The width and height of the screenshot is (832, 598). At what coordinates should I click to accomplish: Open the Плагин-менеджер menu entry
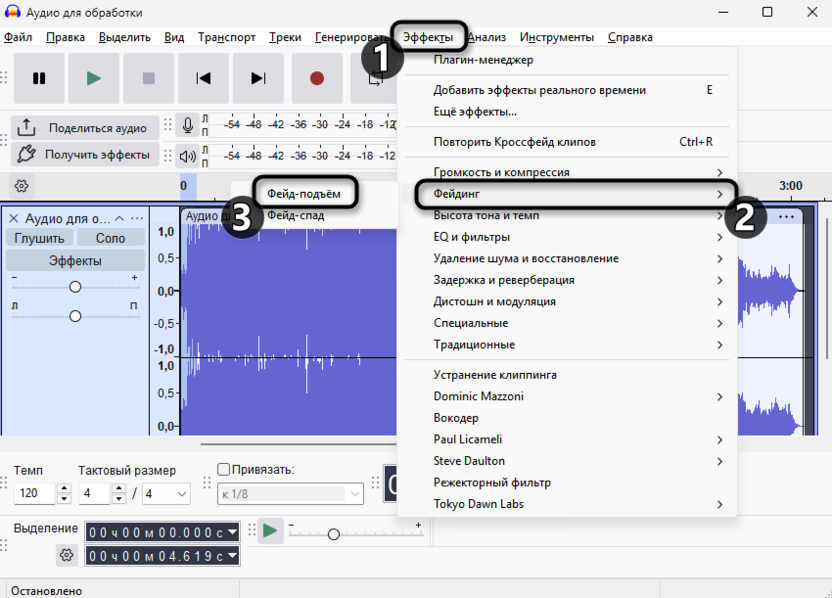[x=483, y=60]
